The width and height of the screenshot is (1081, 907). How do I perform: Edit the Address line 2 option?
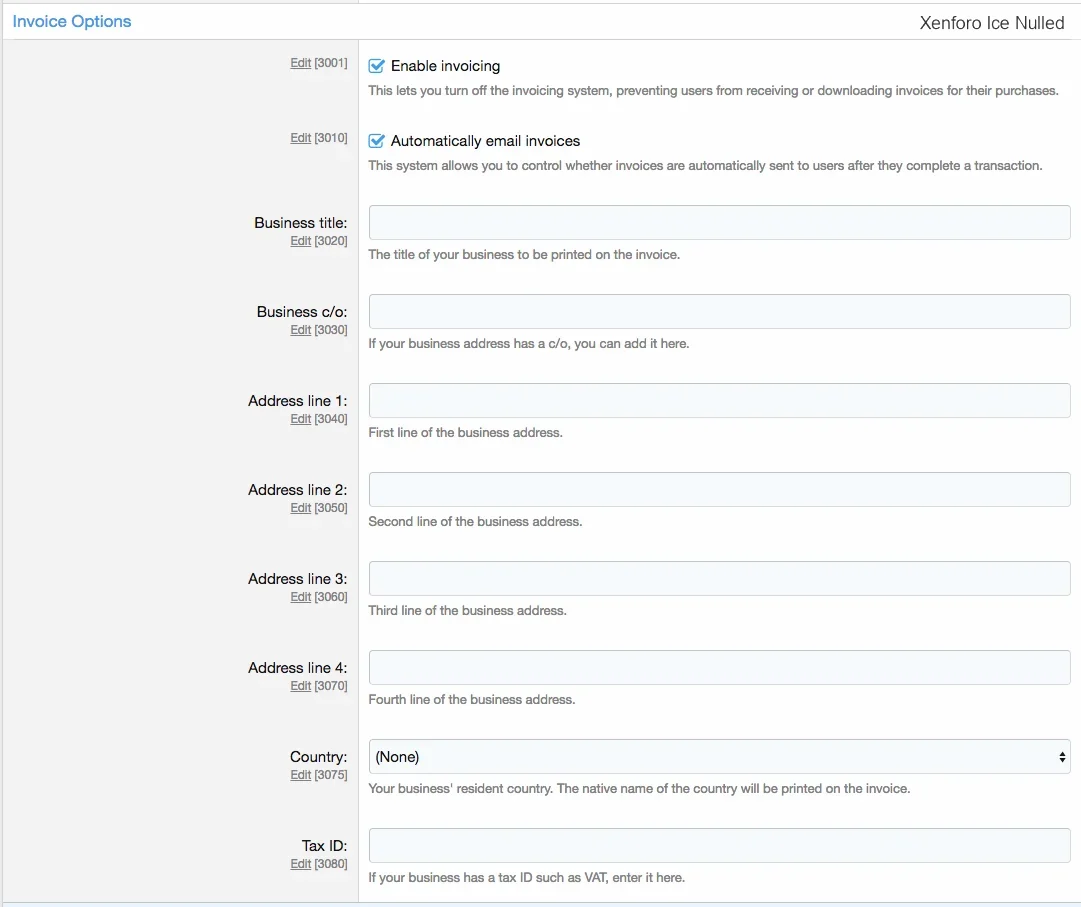click(300, 508)
